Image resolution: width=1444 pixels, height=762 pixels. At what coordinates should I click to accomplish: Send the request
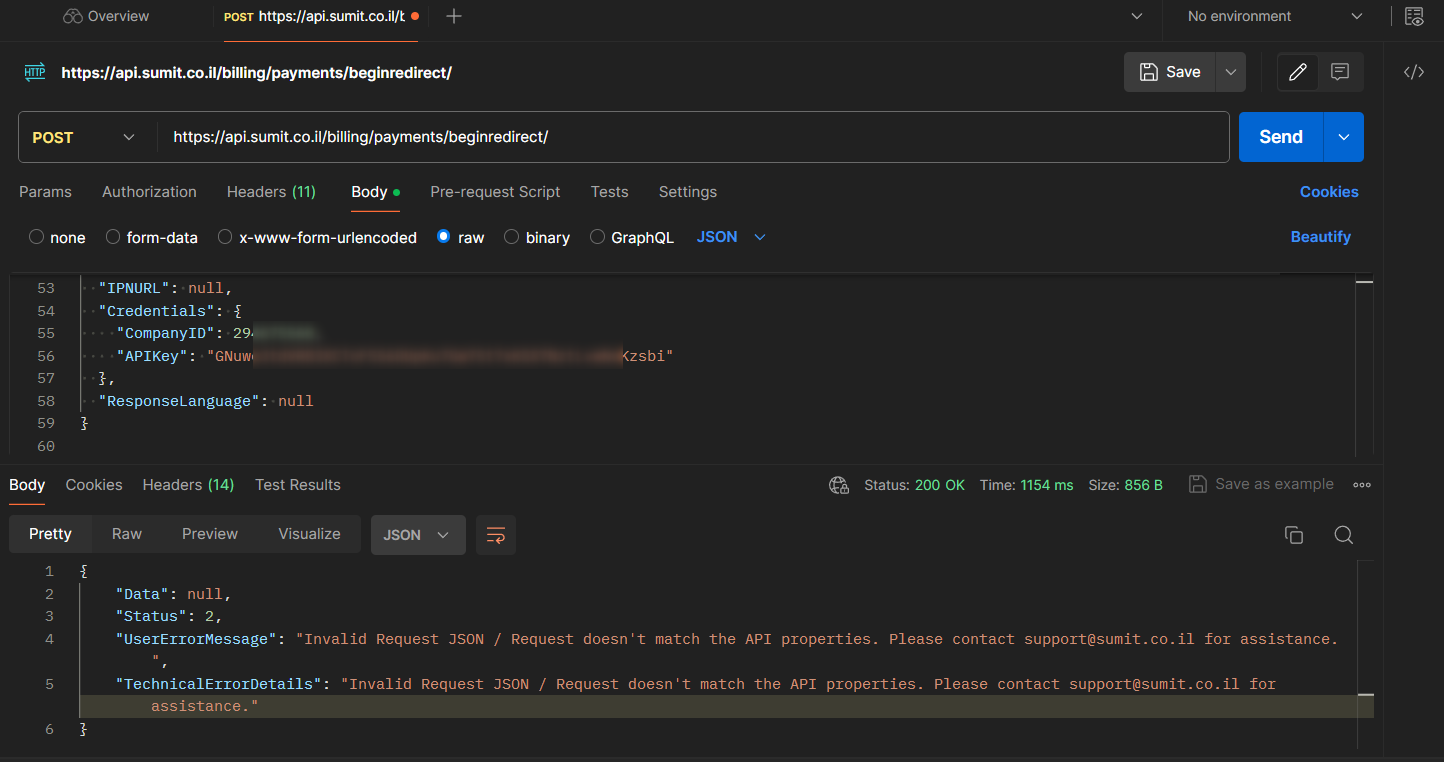[1281, 137]
